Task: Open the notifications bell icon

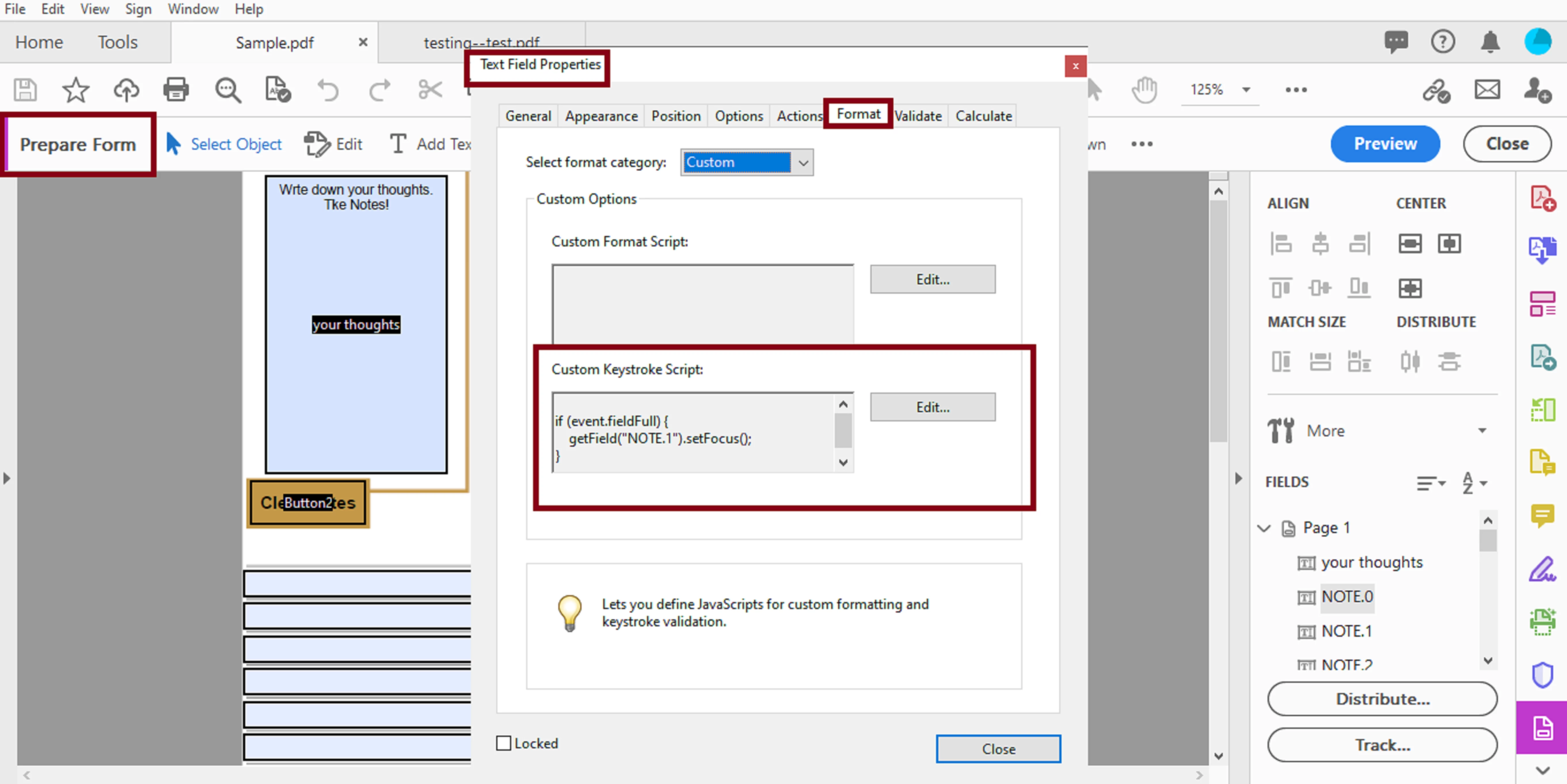Action: click(1490, 42)
